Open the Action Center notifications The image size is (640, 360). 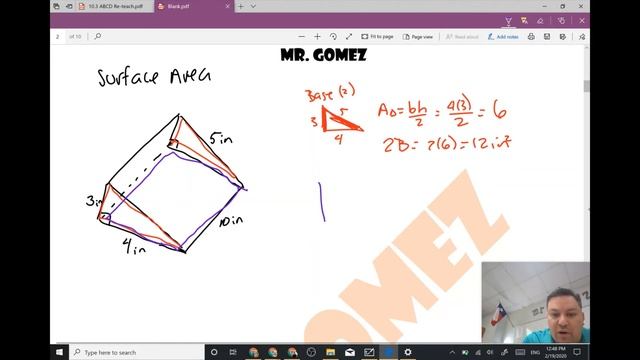coord(577,352)
